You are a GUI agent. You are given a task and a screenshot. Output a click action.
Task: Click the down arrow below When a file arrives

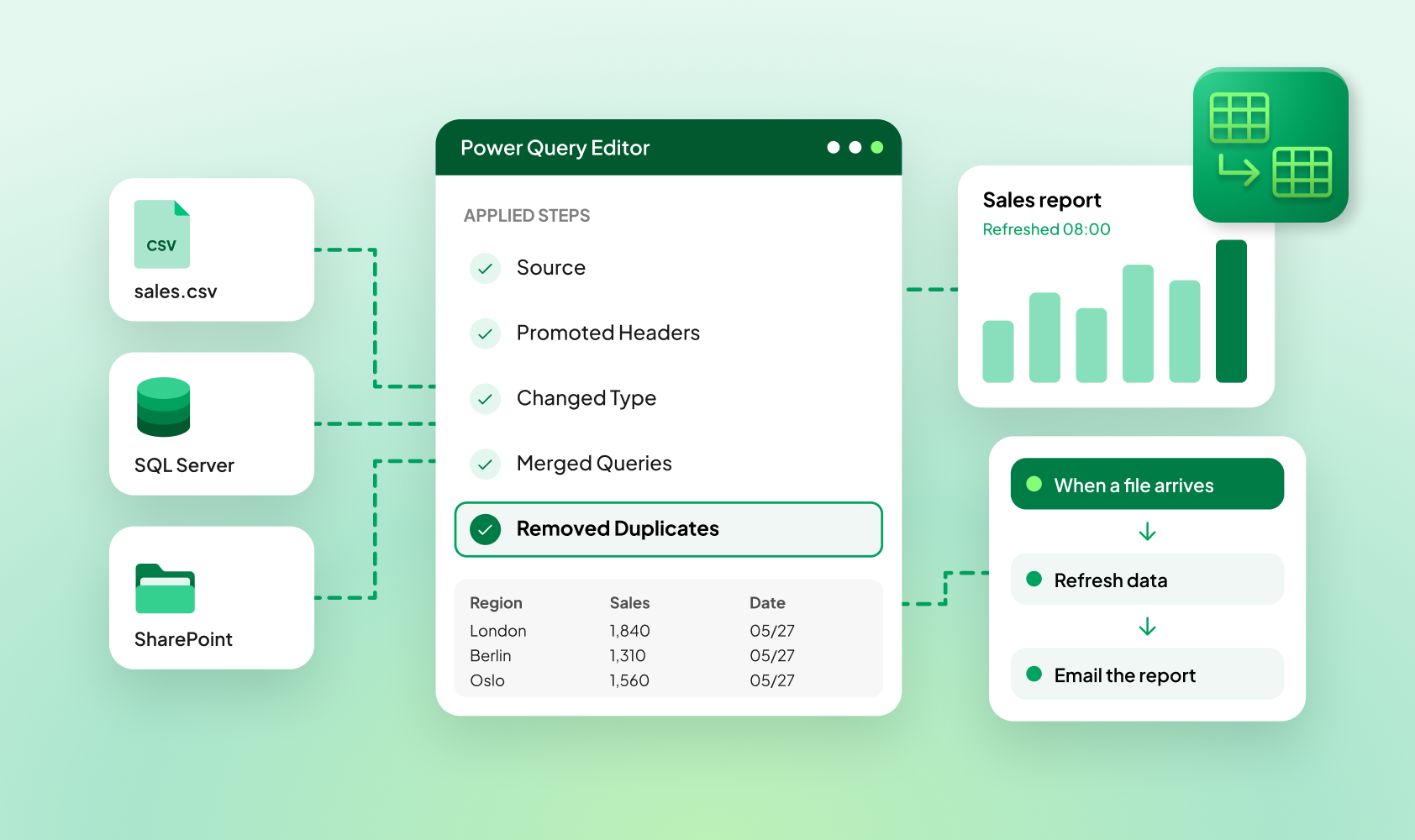(x=1147, y=532)
